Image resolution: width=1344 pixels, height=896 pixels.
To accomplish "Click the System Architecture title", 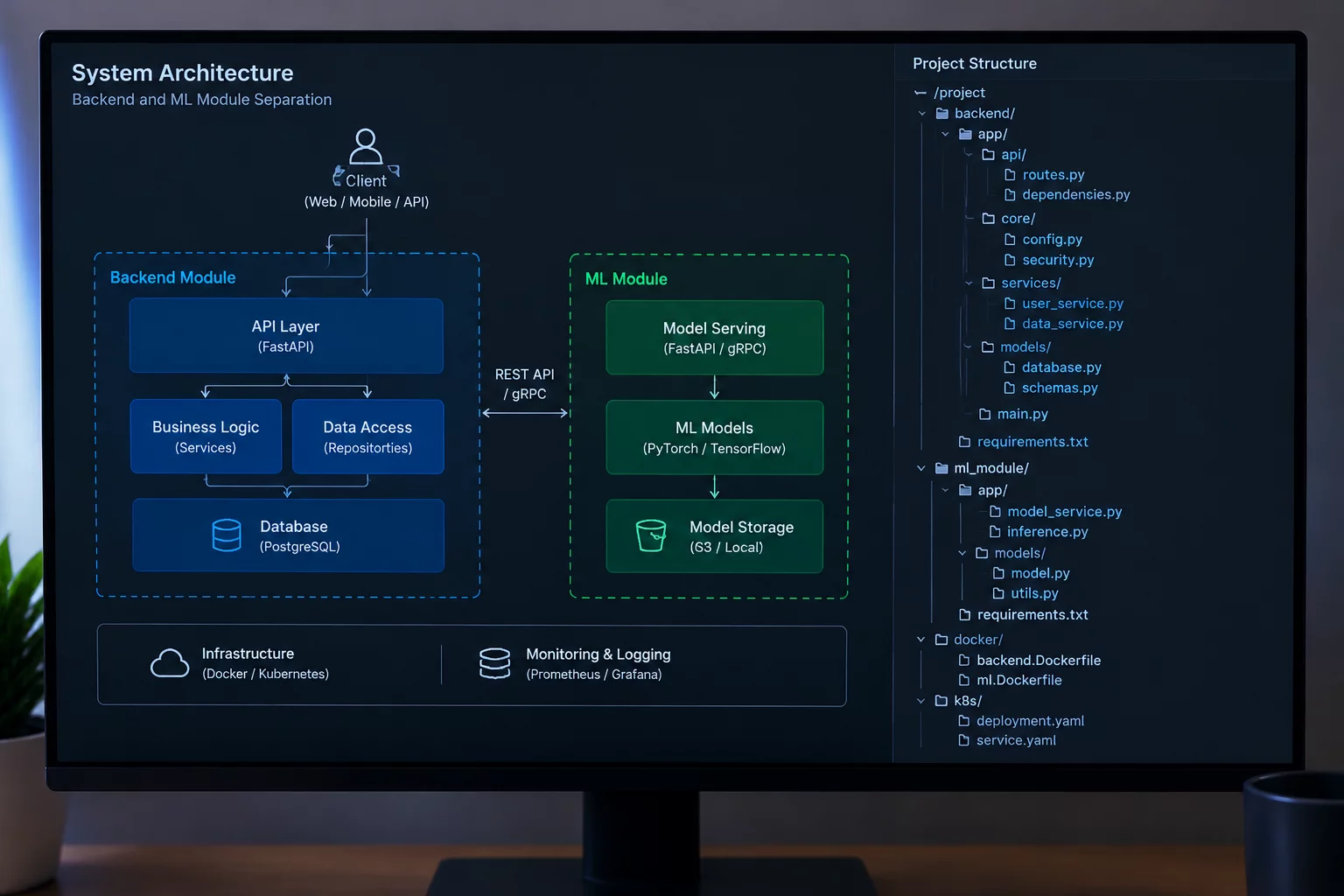I will click(183, 73).
